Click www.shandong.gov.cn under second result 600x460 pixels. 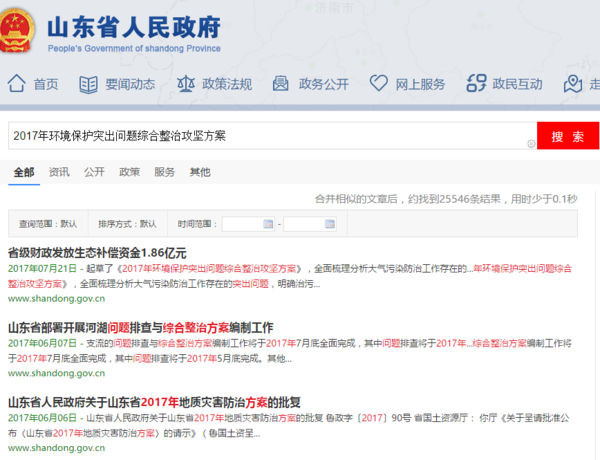click(56, 374)
